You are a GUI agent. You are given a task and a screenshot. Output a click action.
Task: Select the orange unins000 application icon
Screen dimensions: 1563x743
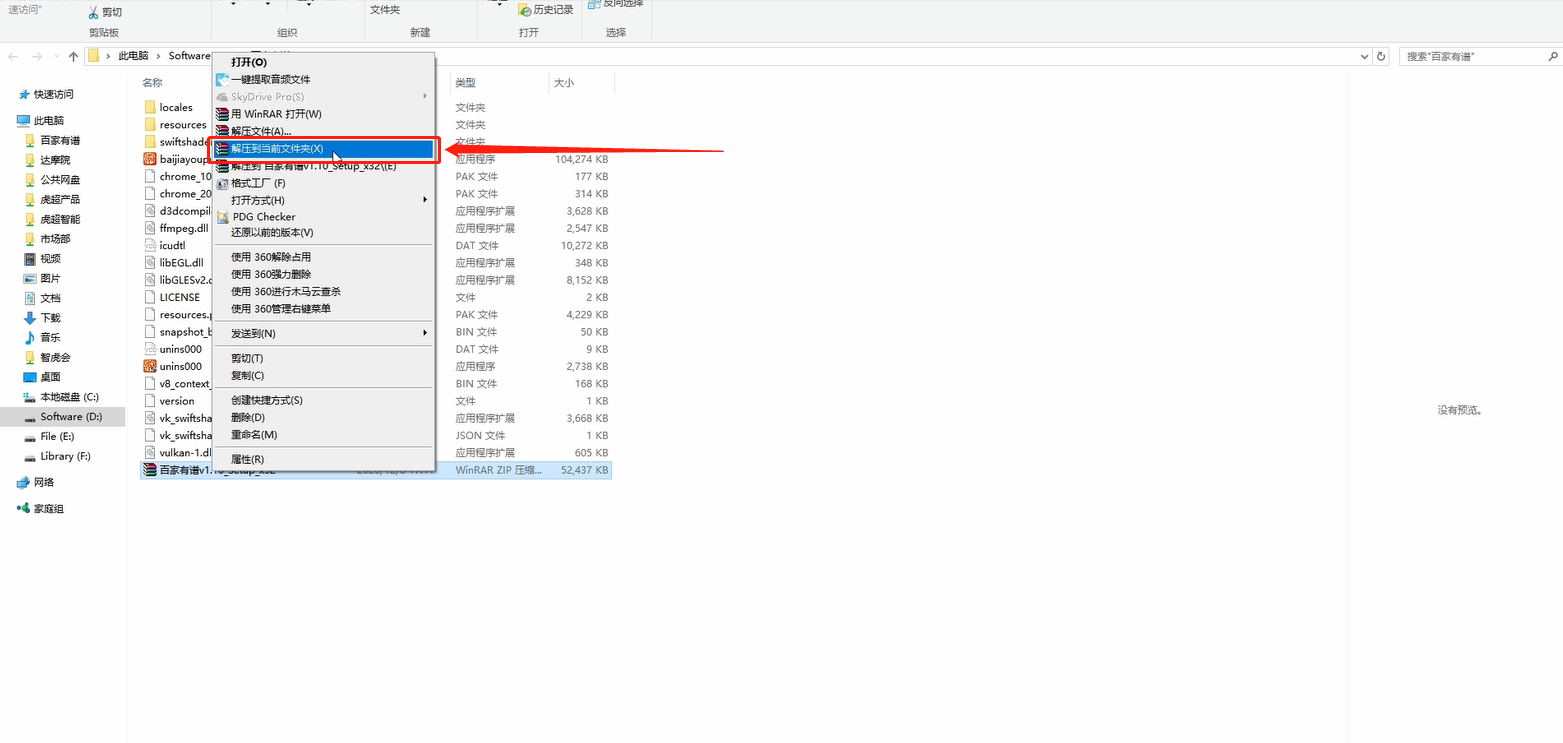tap(150, 366)
